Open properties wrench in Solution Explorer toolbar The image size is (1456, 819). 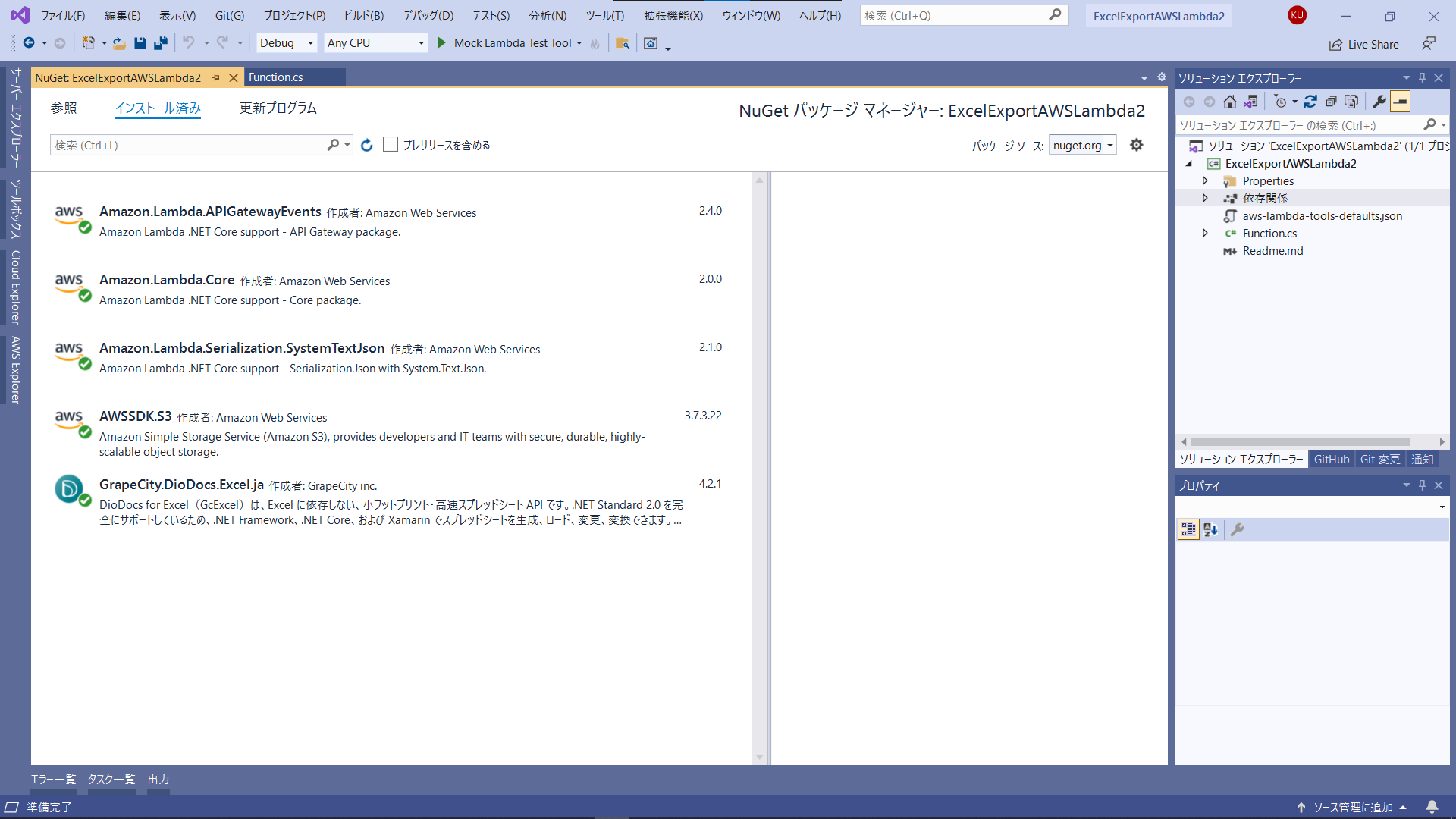click(x=1379, y=102)
